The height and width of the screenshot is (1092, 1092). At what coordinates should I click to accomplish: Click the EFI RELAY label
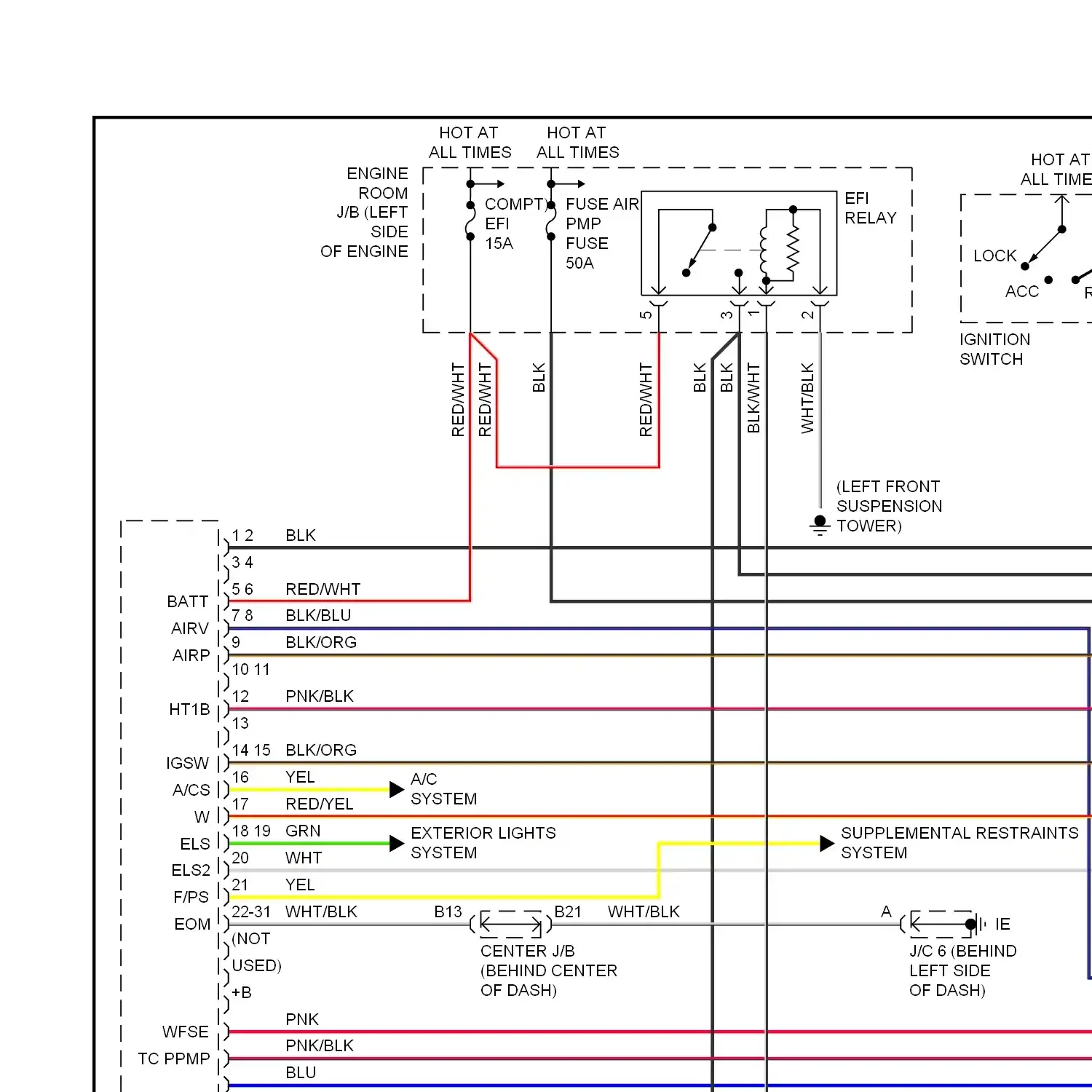pos(870,208)
